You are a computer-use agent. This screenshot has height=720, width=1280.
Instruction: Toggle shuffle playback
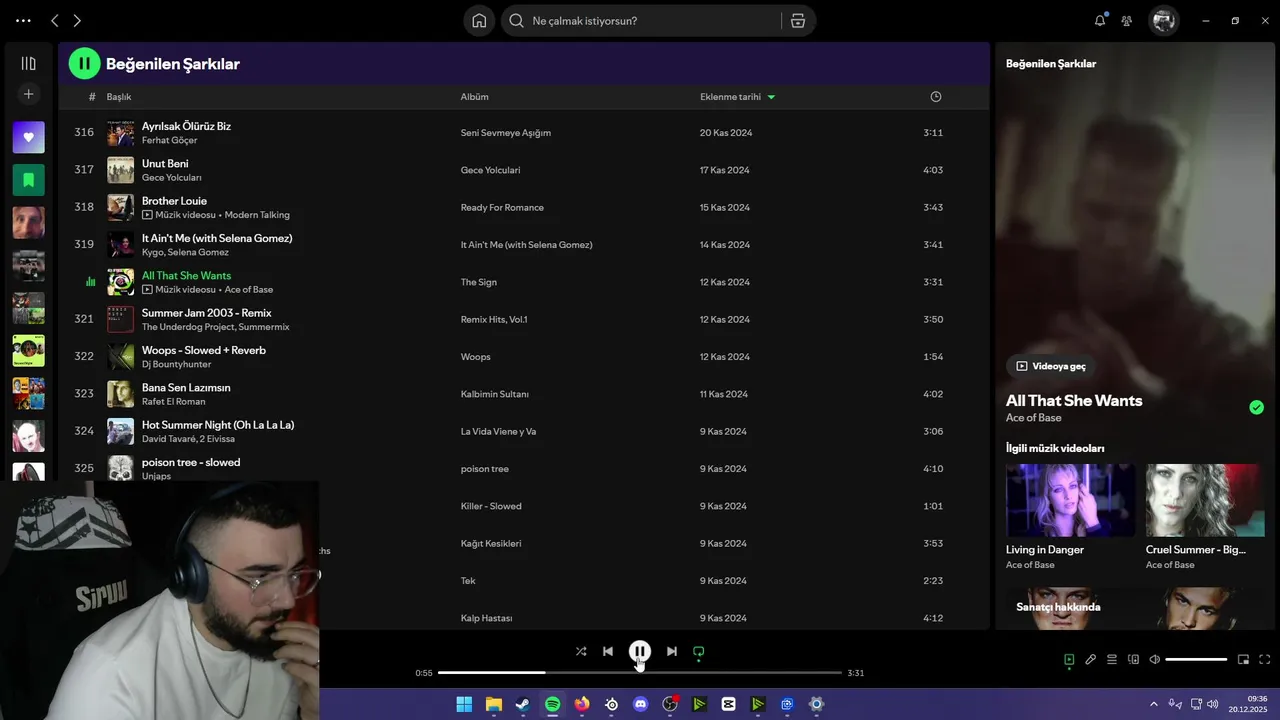point(581,651)
